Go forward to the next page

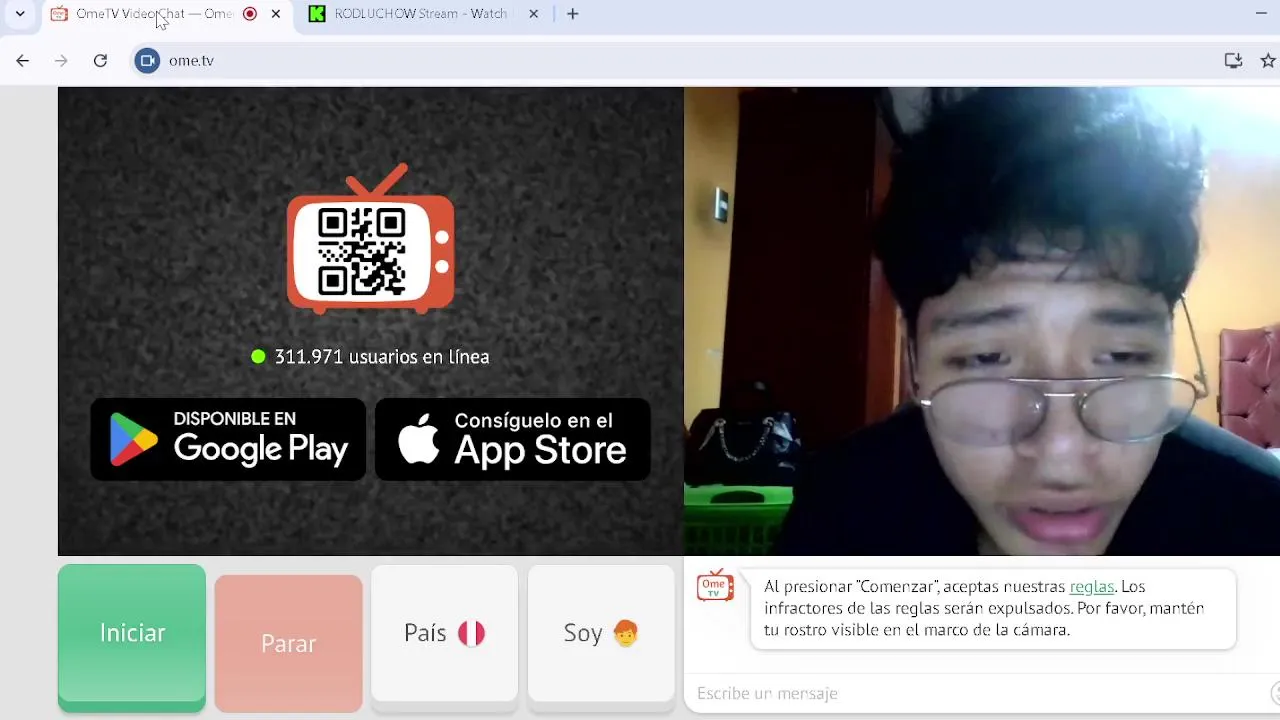click(61, 61)
